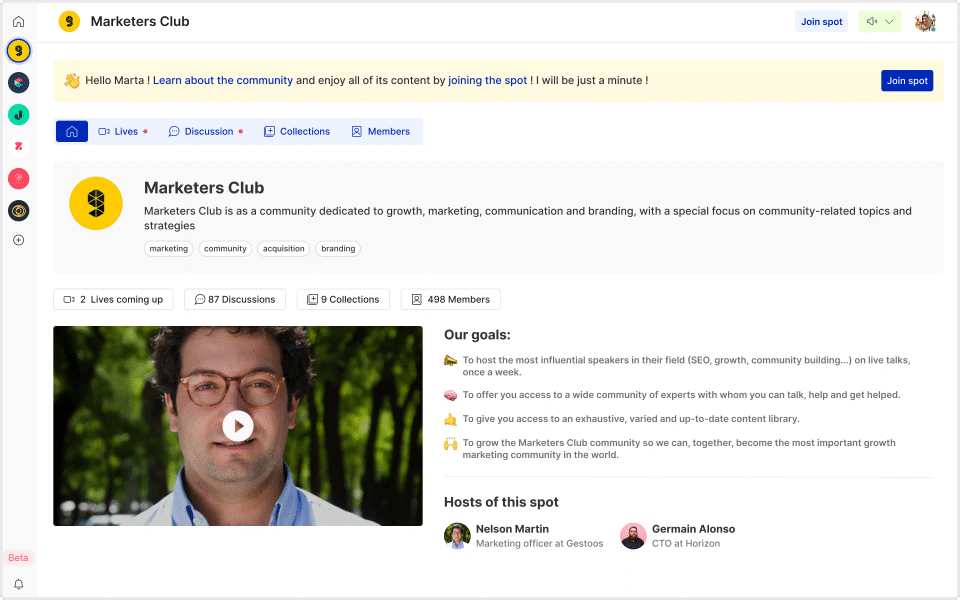This screenshot has width=960, height=600.
Task: Open Germain Alonso host name
Action: click(x=693, y=529)
